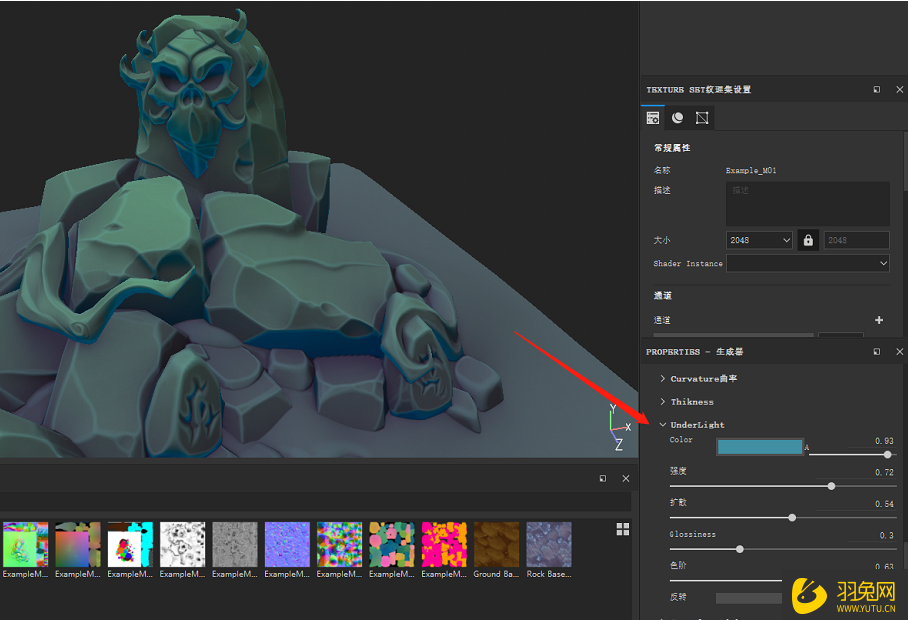This screenshot has height=620, width=908.
Task: Toggle the 反转 invert option
Action: pyautogui.click(x=748, y=598)
